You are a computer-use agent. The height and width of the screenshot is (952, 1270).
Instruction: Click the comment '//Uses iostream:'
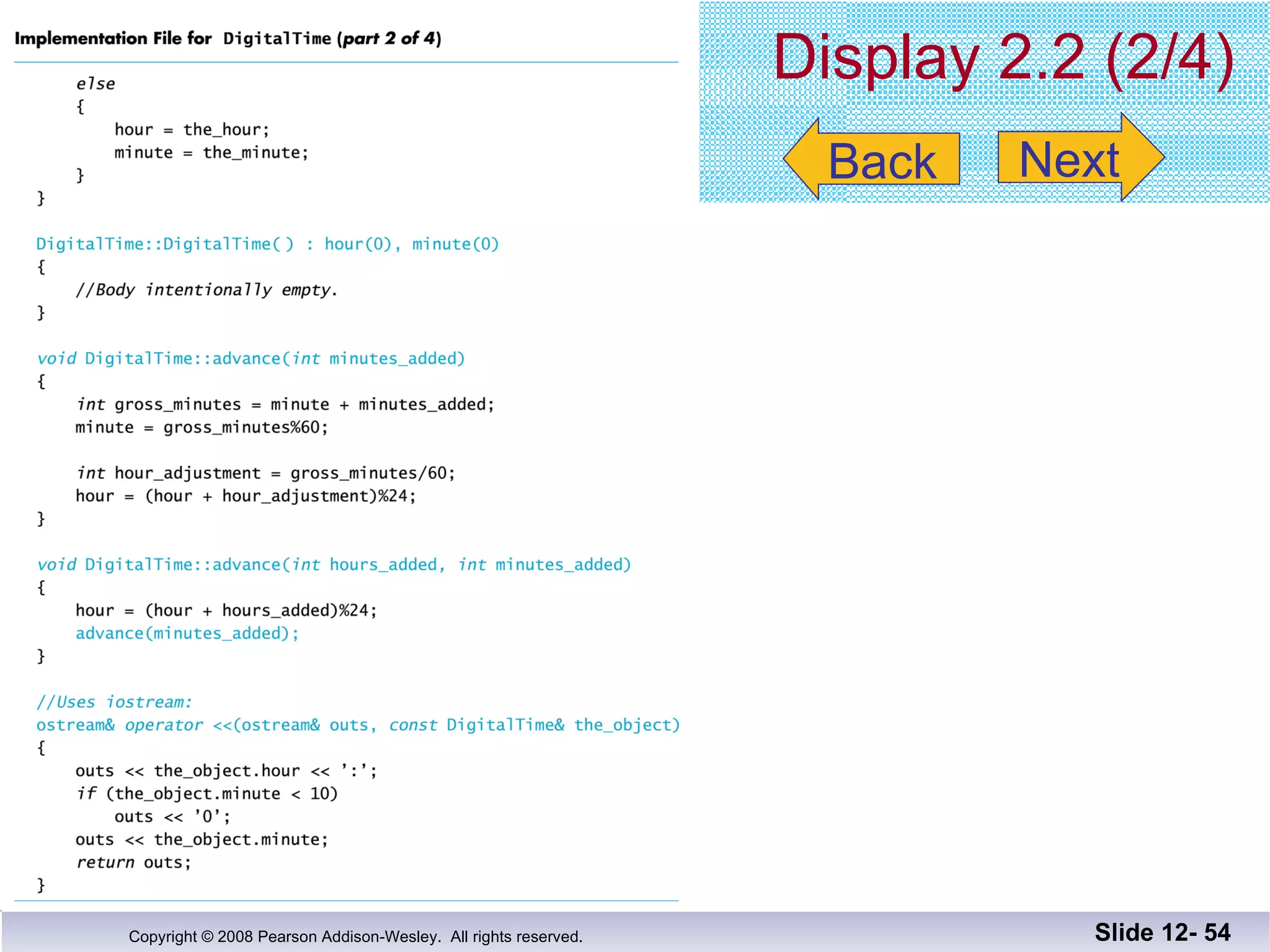[114, 702]
